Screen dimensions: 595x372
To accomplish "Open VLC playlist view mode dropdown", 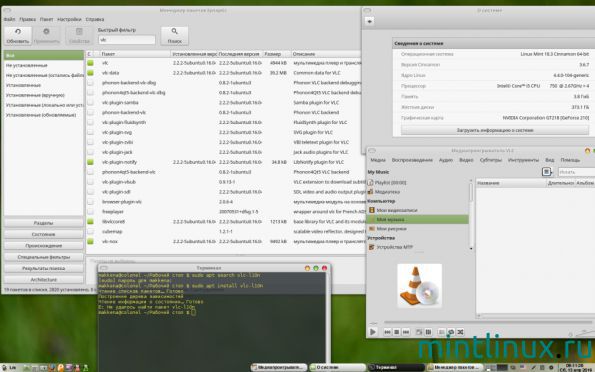I will tap(546, 172).
